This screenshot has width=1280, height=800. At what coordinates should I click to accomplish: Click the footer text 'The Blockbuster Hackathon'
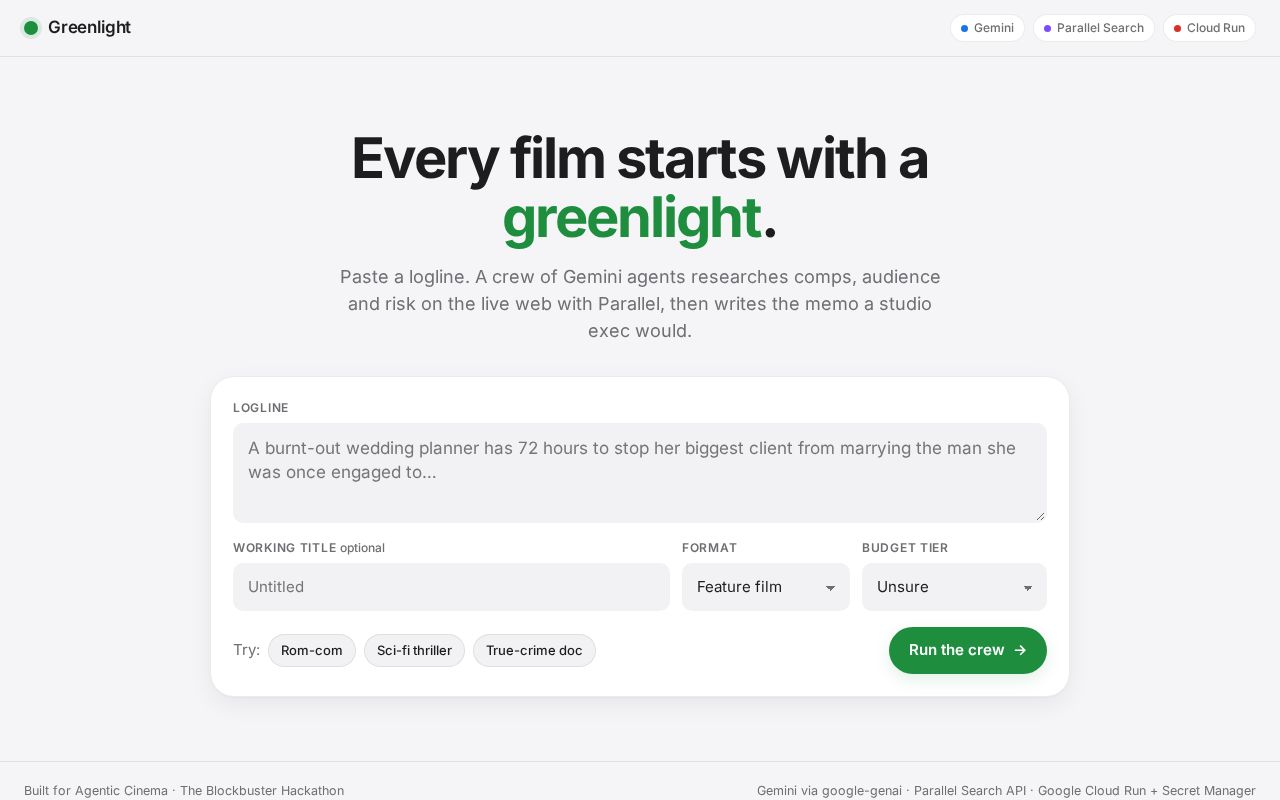pyautogui.click(x=262, y=790)
